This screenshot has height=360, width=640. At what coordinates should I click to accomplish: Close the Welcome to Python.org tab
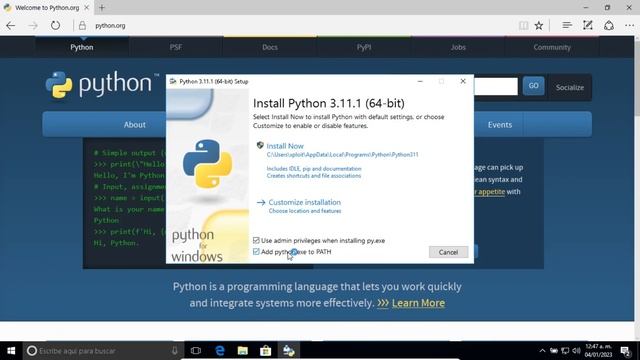tap(87, 7)
